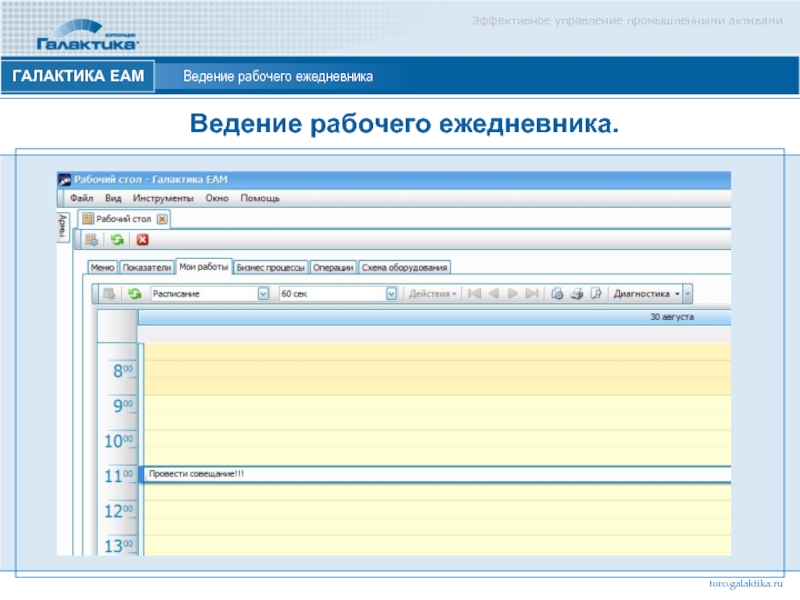Switch to the Показатели tab
Screen dimensions: 800x600
(147, 267)
